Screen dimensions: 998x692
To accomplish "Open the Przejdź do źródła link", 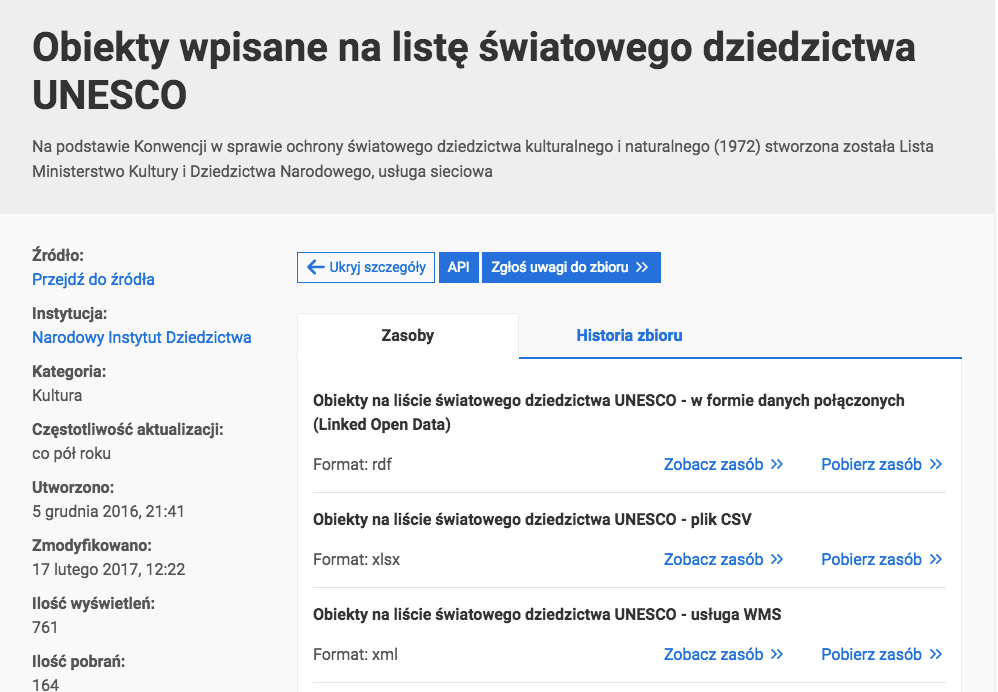I will 94,279.
